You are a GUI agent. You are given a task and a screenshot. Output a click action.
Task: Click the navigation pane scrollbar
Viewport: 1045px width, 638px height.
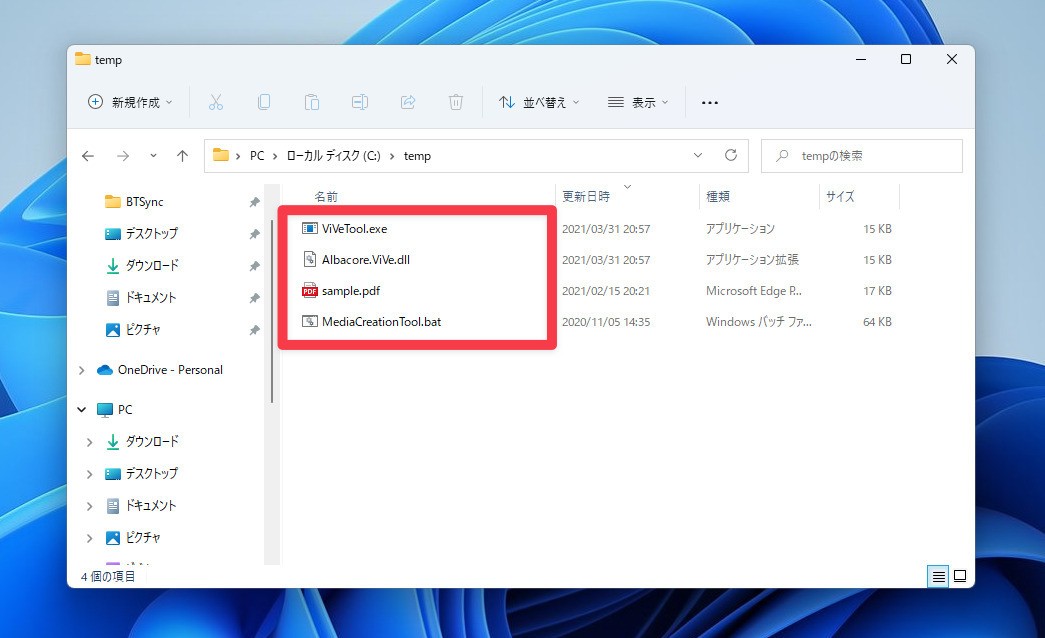point(272,311)
